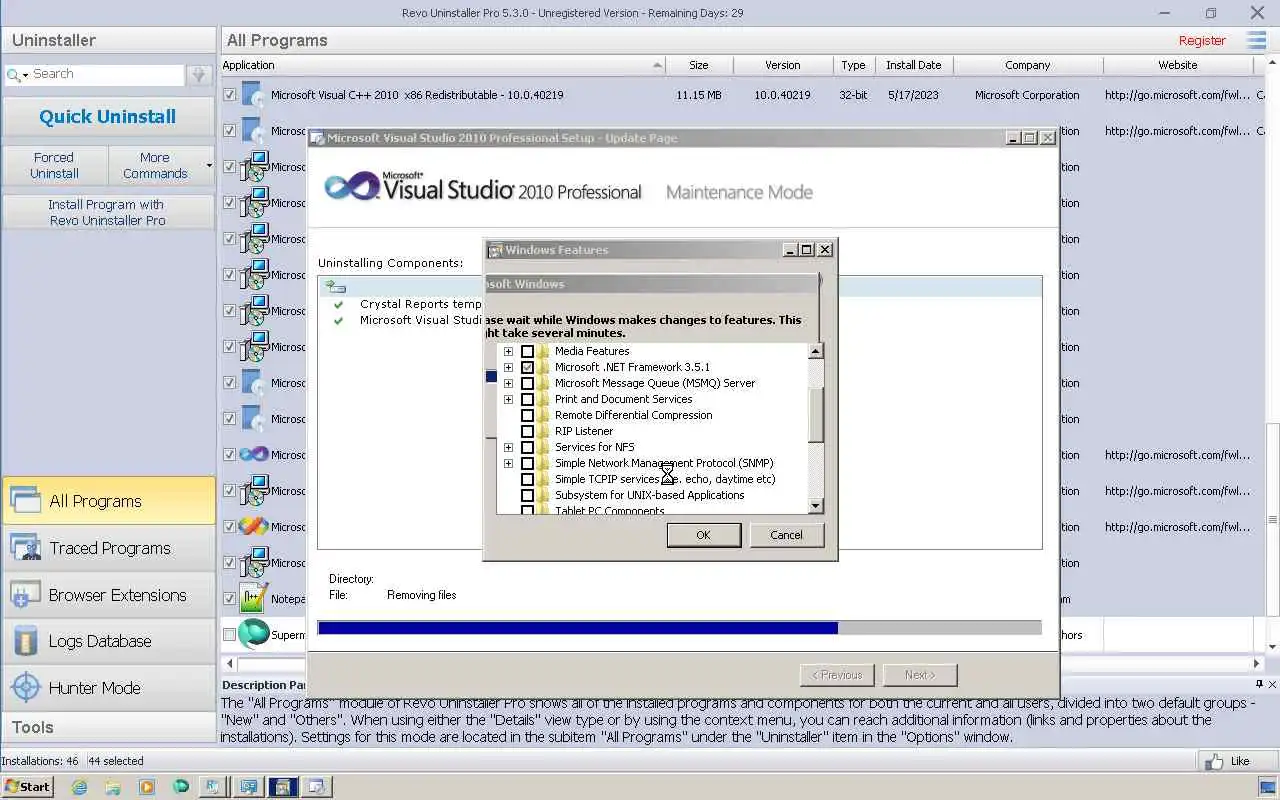Open the Start menu

point(27,787)
